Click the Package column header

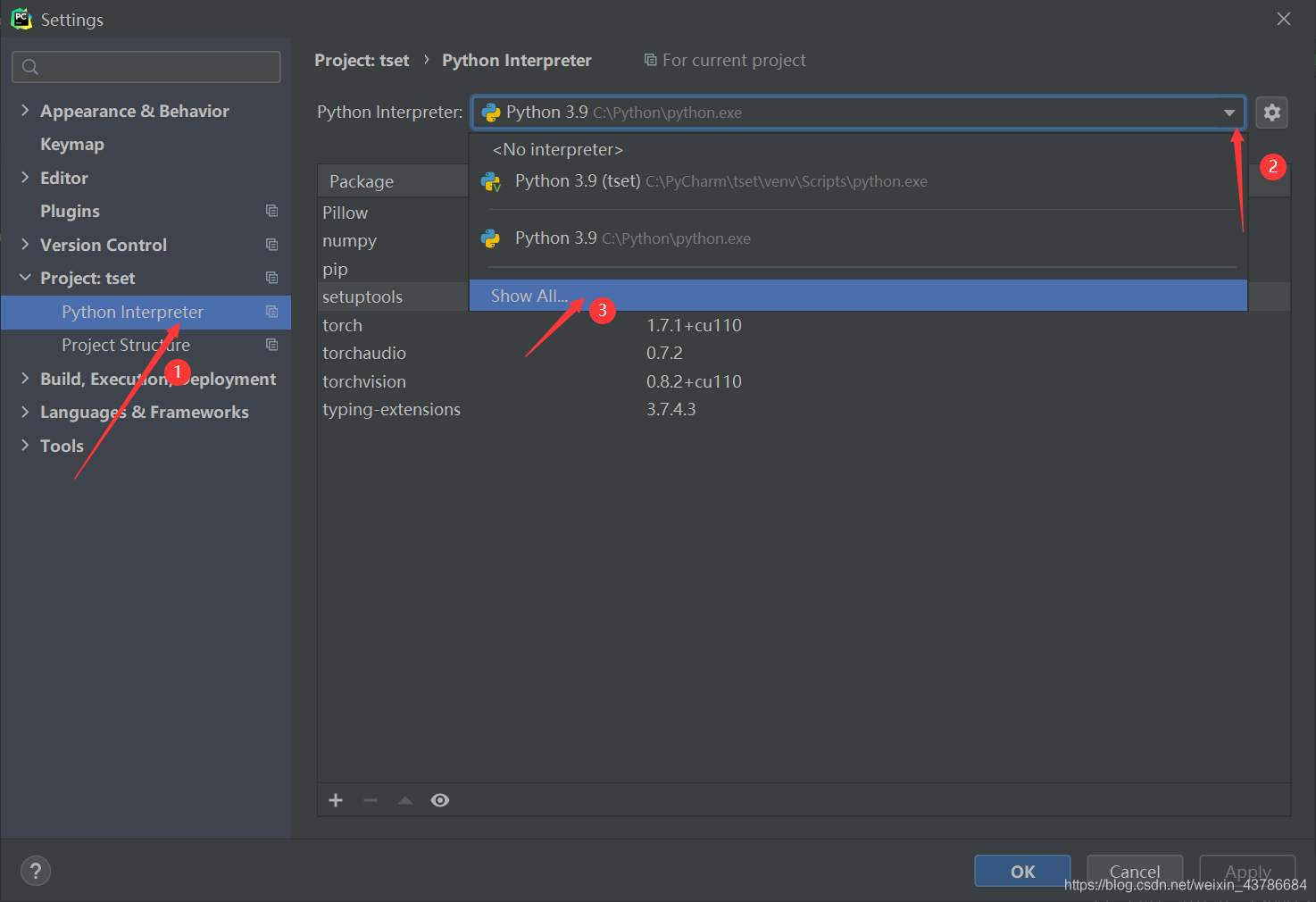(393, 181)
